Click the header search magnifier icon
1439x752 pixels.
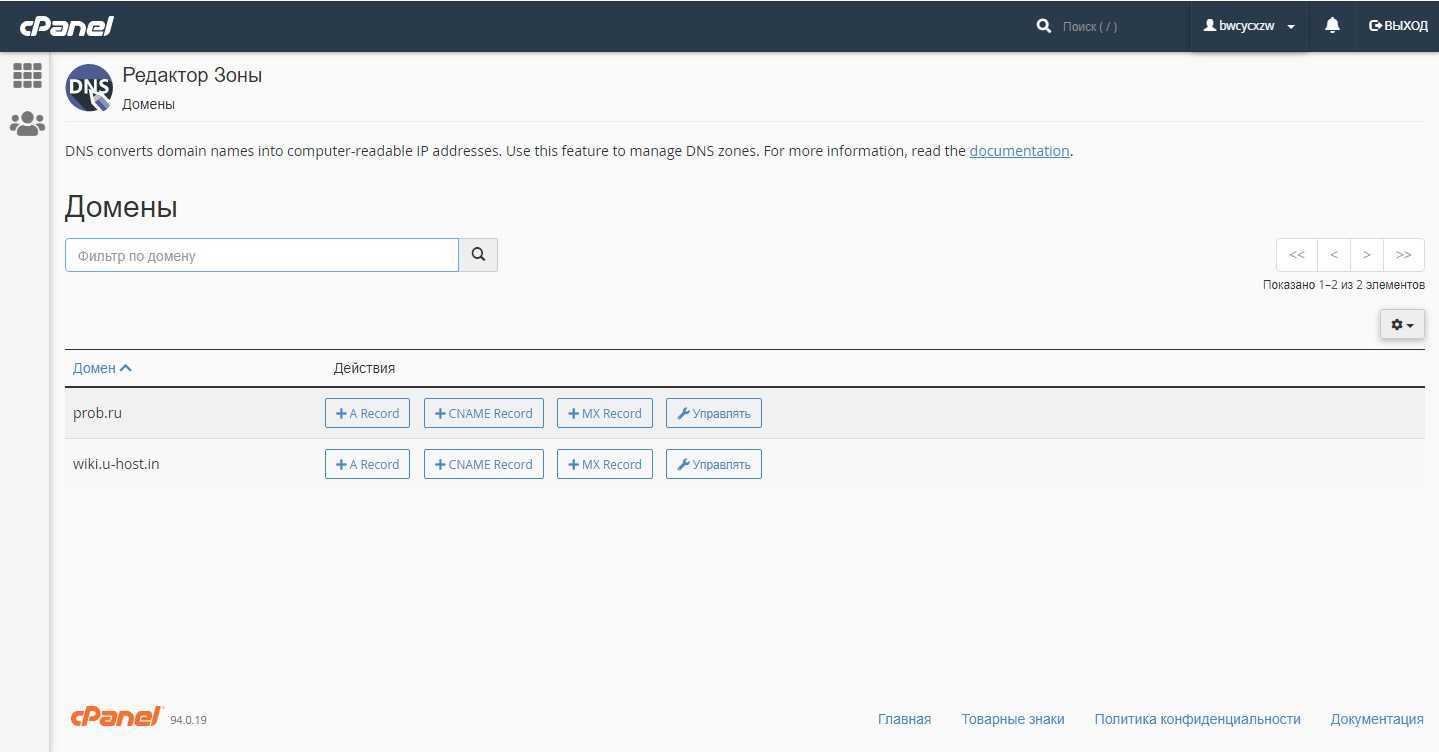pos(1044,26)
